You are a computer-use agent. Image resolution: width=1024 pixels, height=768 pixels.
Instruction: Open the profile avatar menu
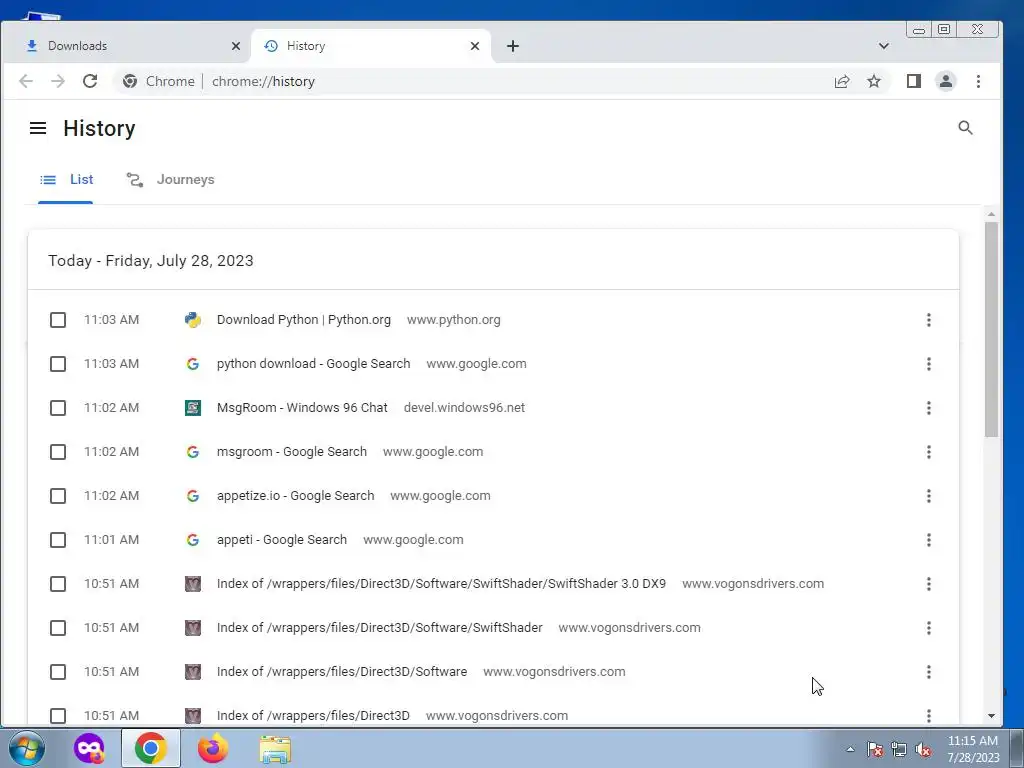[x=946, y=81]
